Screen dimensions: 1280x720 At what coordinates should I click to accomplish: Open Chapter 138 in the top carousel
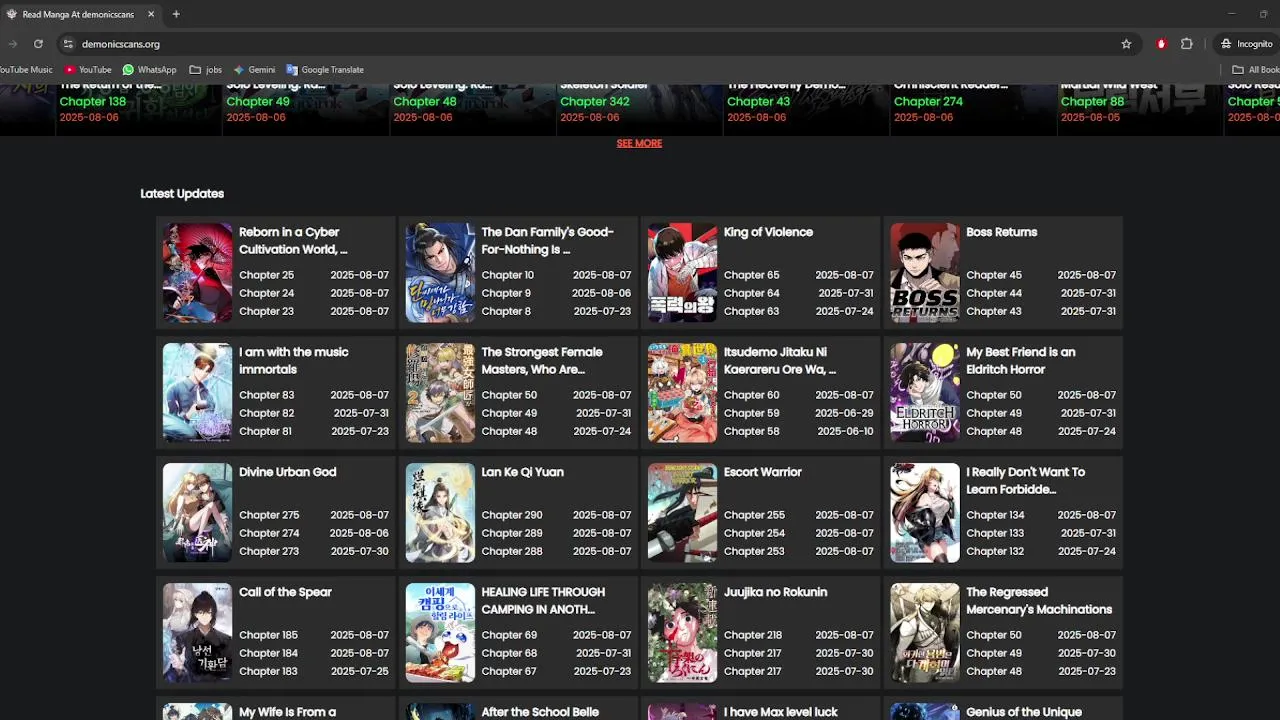click(x=93, y=101)
